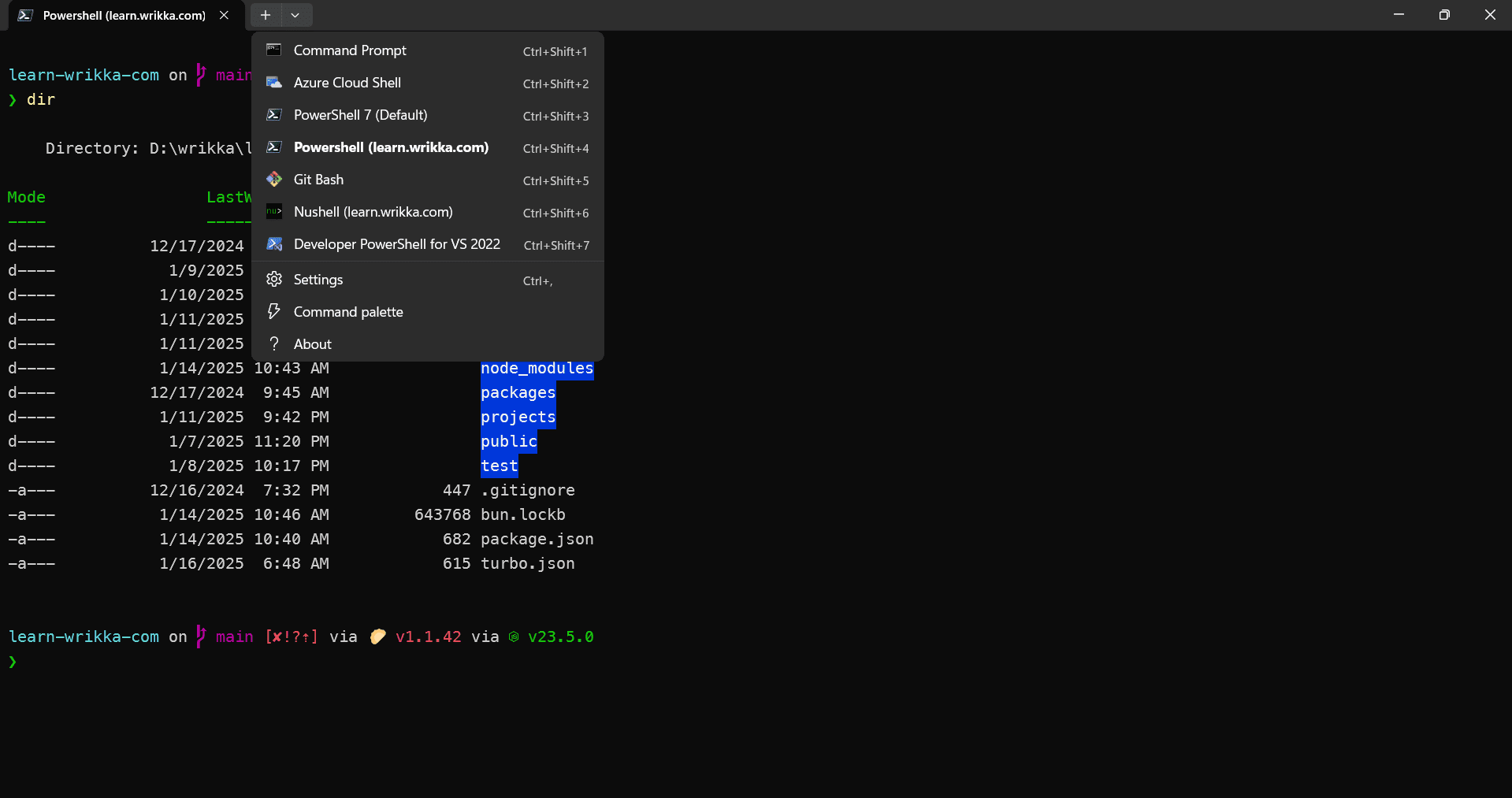Click the bottom main branch name
The width and height of the screenshot is (1512, 798).
coord(234,637)
